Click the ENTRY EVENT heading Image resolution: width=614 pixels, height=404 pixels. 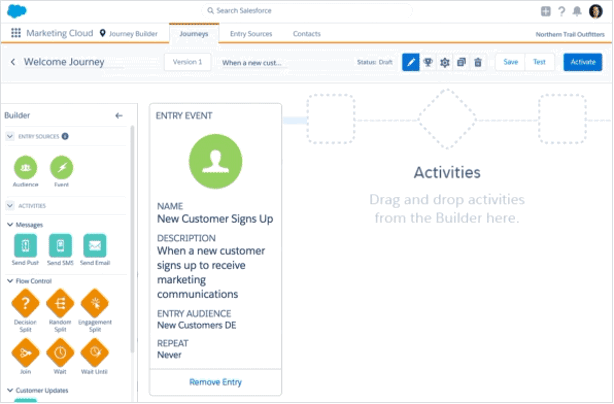pyautogui.click(x=184, y=115)
